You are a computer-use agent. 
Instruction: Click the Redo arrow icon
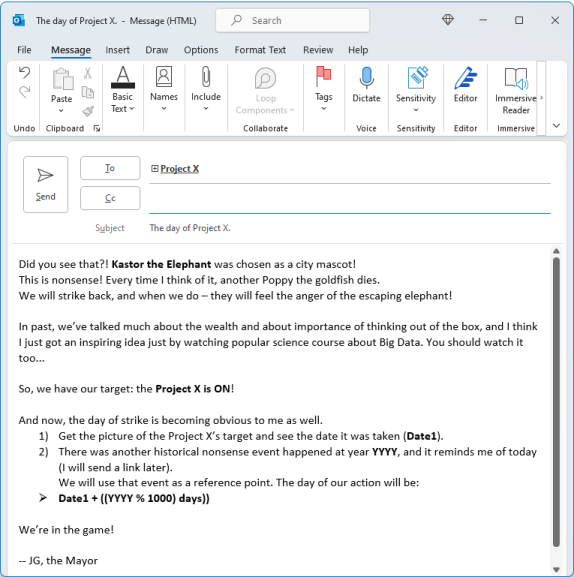click(x=25, y=91)
